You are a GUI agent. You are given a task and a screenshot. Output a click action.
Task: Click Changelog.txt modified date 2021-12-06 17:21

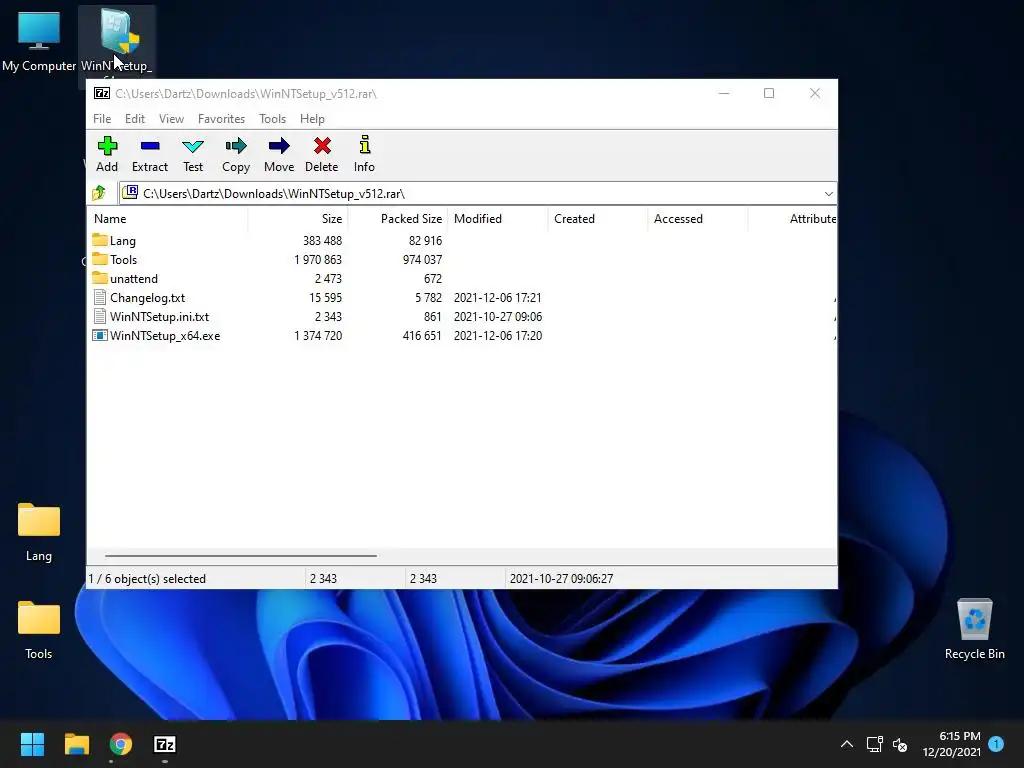pyautogui.click(x=498, y=298)
